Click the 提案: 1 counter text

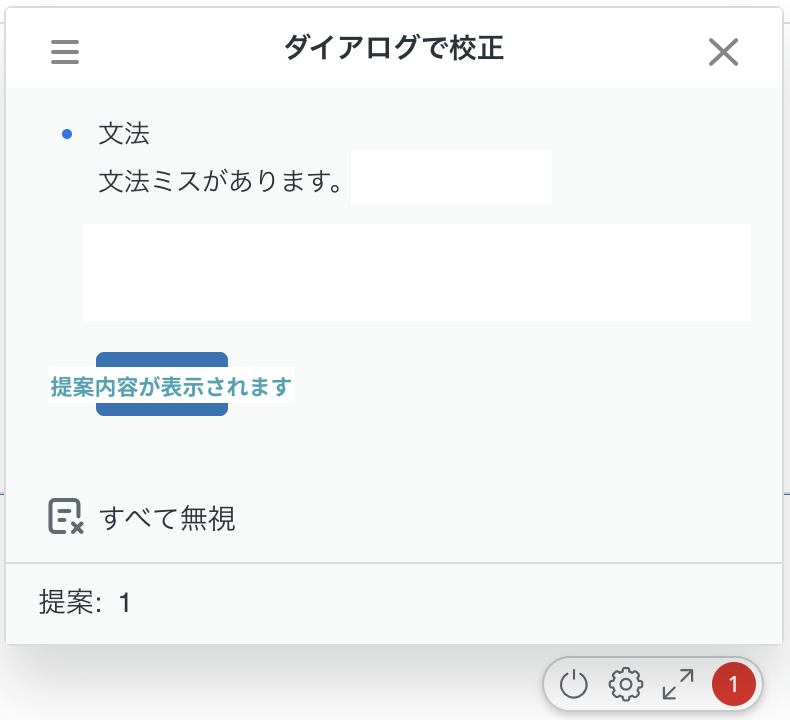[85, 602]
